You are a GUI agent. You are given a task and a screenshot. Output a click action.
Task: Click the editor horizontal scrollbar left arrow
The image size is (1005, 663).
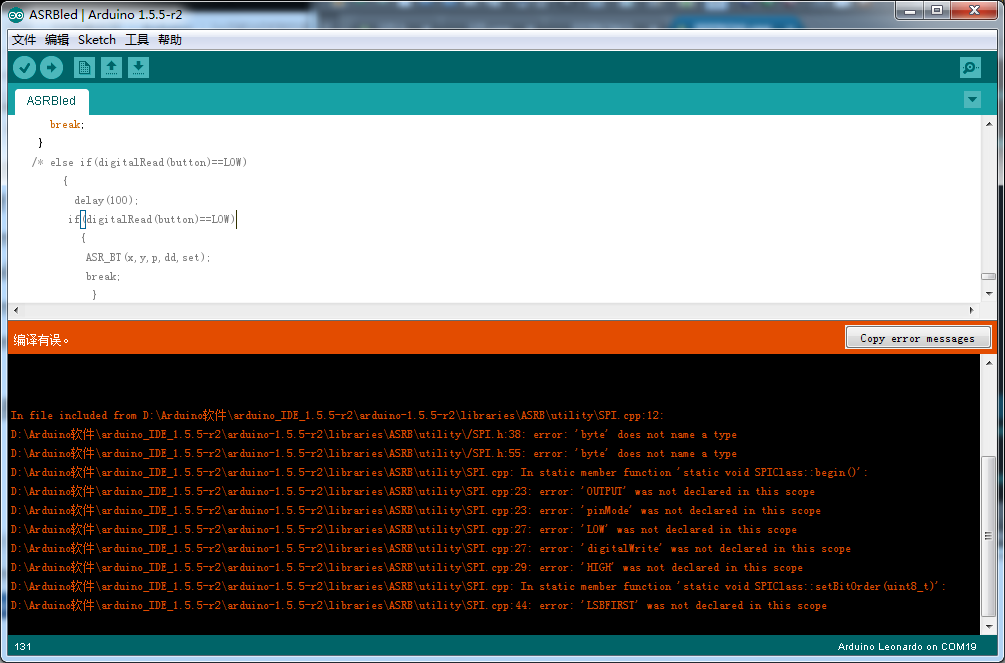(x=16, y=310)
